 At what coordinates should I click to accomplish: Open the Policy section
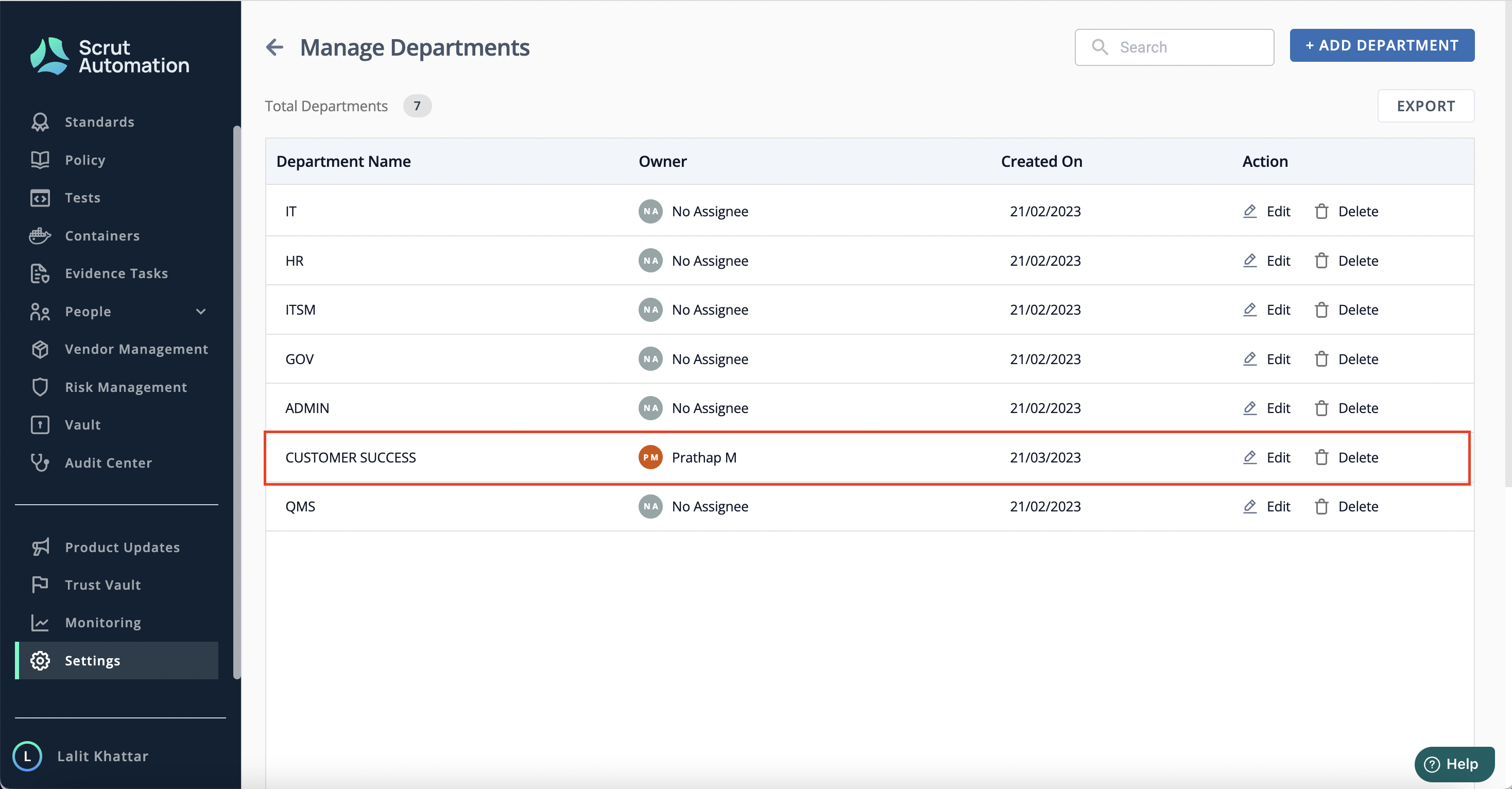[84, 160]
